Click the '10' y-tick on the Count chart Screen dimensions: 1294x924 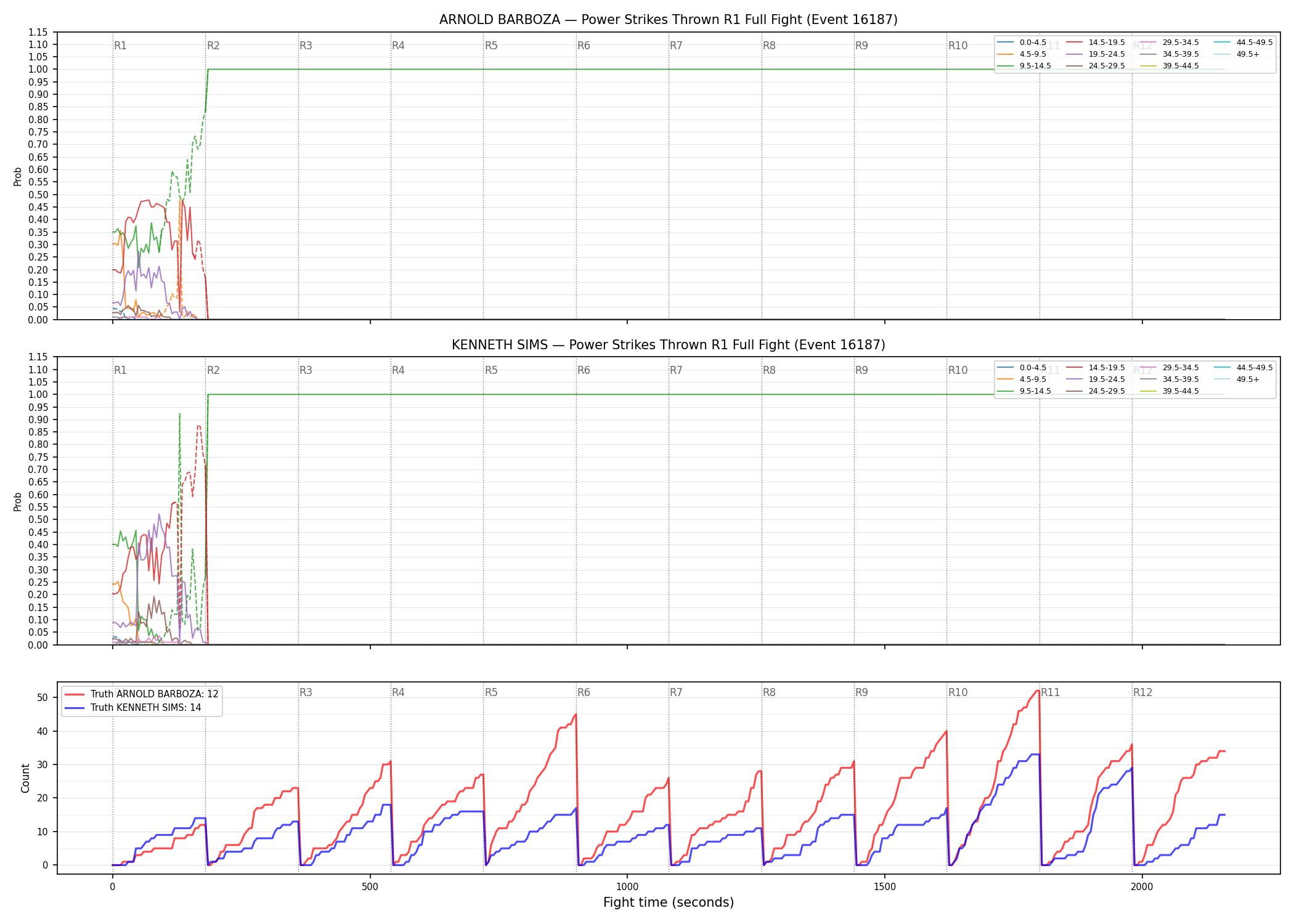43,832
